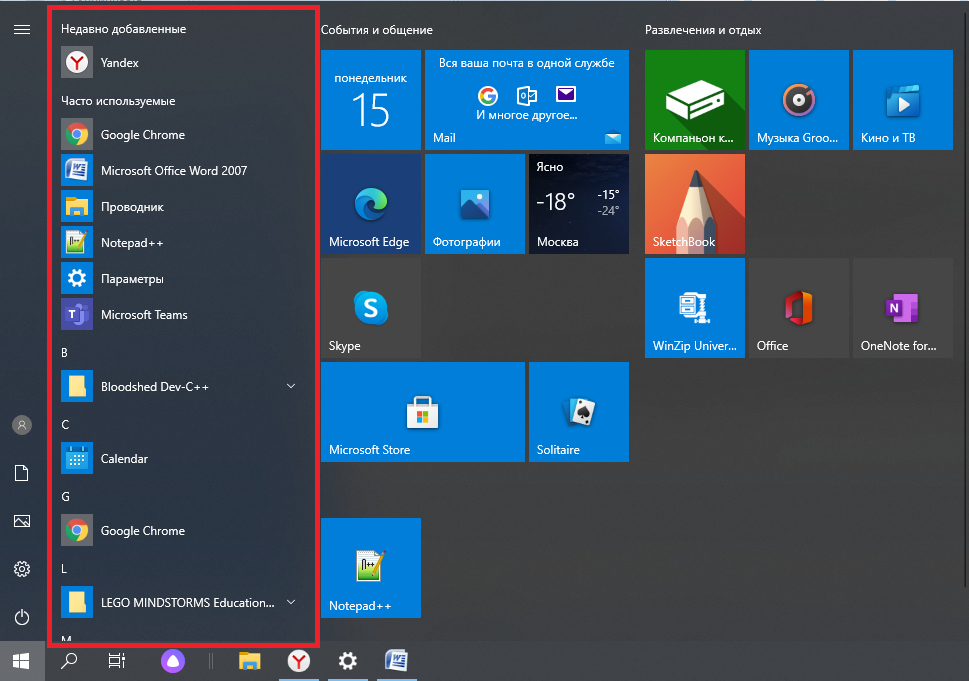
Task: Open the Notepad++ tile
Action: (x=371, y=568)
